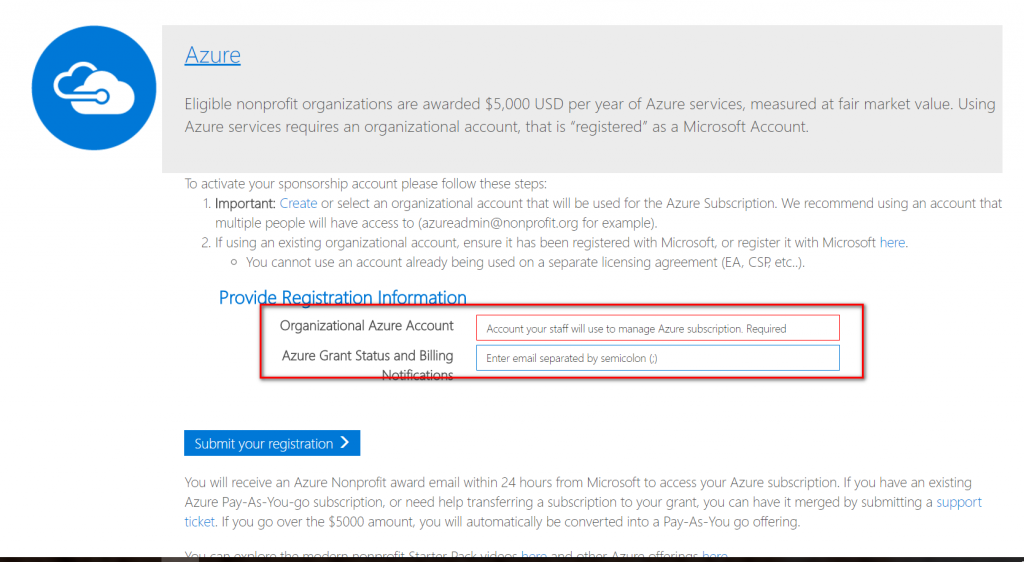This screenshot has width=1024, height=562.
Task: Open the Azure heading link
Action: pos(212,55)
